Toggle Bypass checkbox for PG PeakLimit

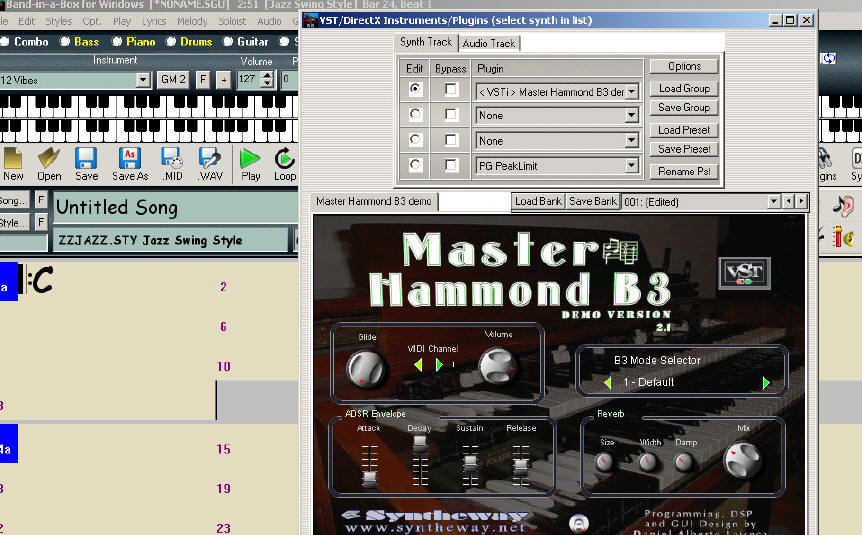point(451,164)
